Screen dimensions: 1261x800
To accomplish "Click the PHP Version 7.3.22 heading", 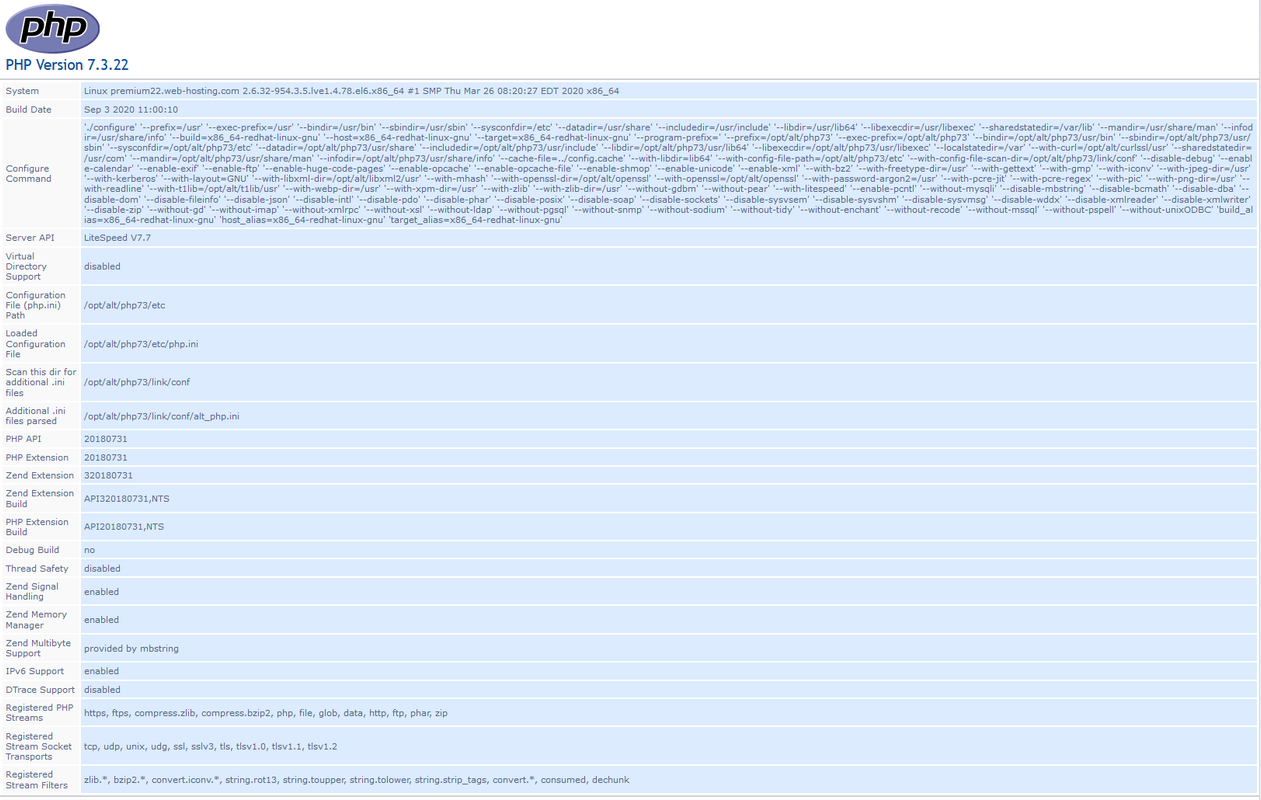I will coord(67,65).
